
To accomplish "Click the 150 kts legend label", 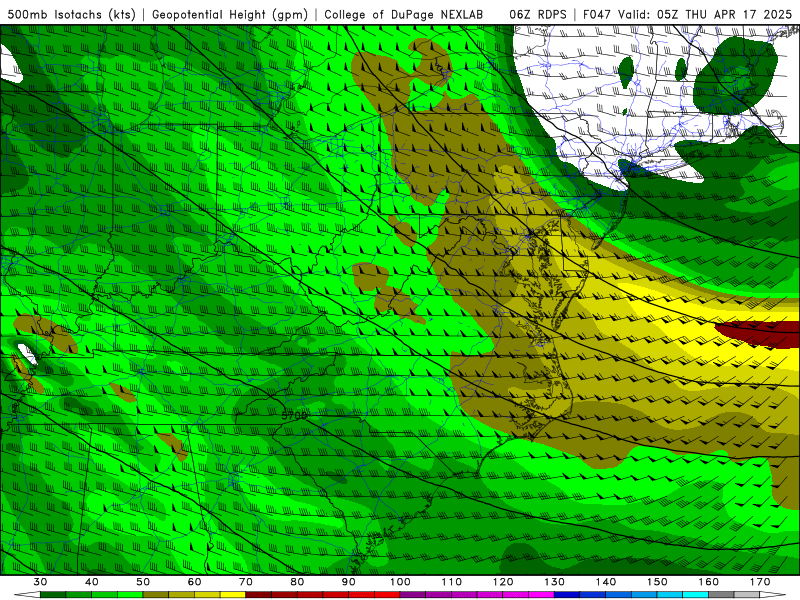I will pos(657,582).
